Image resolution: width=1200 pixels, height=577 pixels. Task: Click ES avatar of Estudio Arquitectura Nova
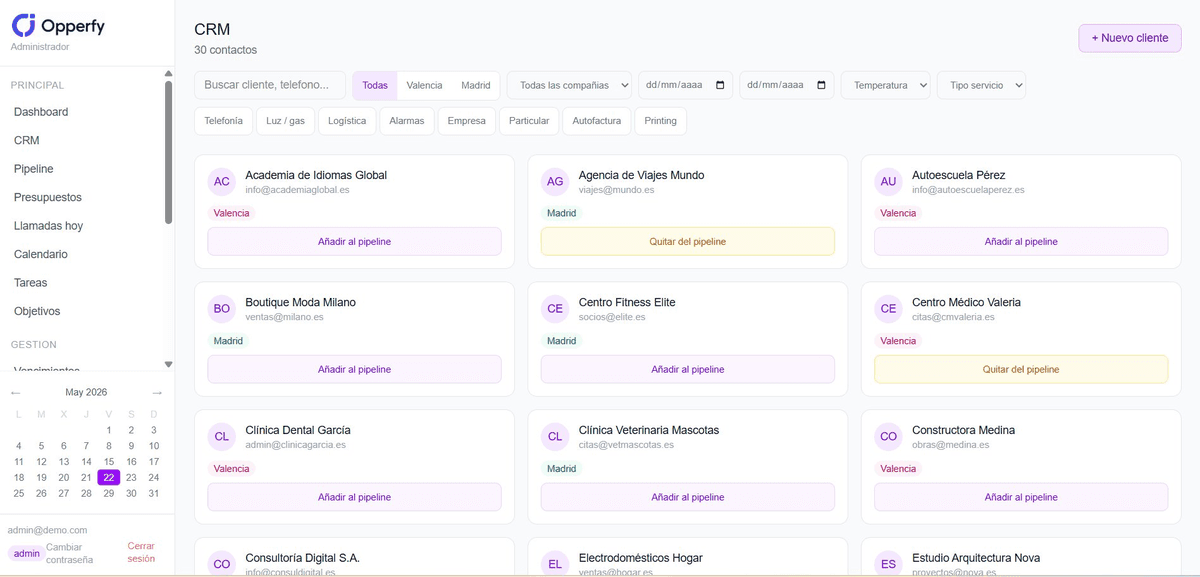[888, 564]
